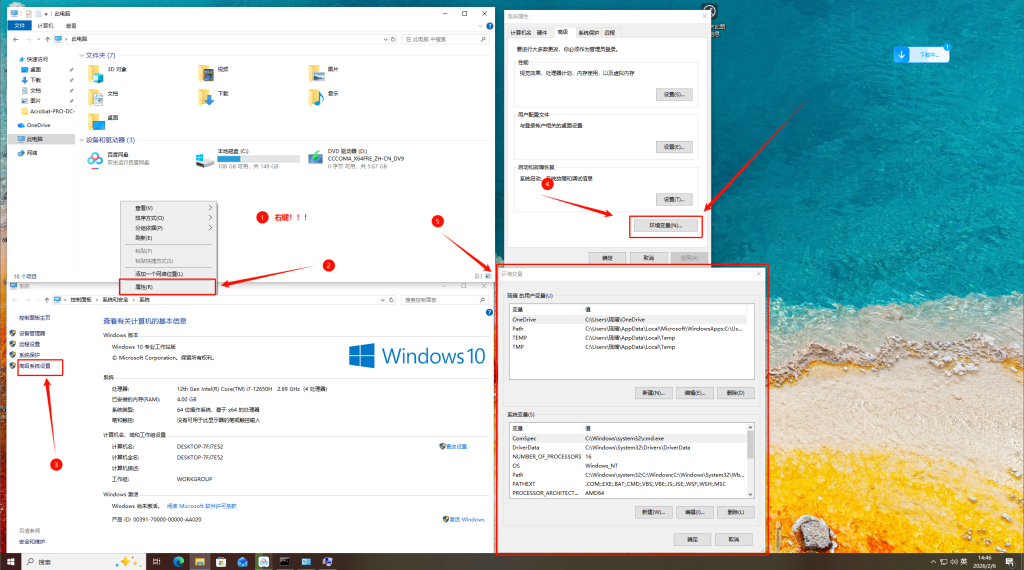Open the 图片 folder in the folders group

[317, 73]
